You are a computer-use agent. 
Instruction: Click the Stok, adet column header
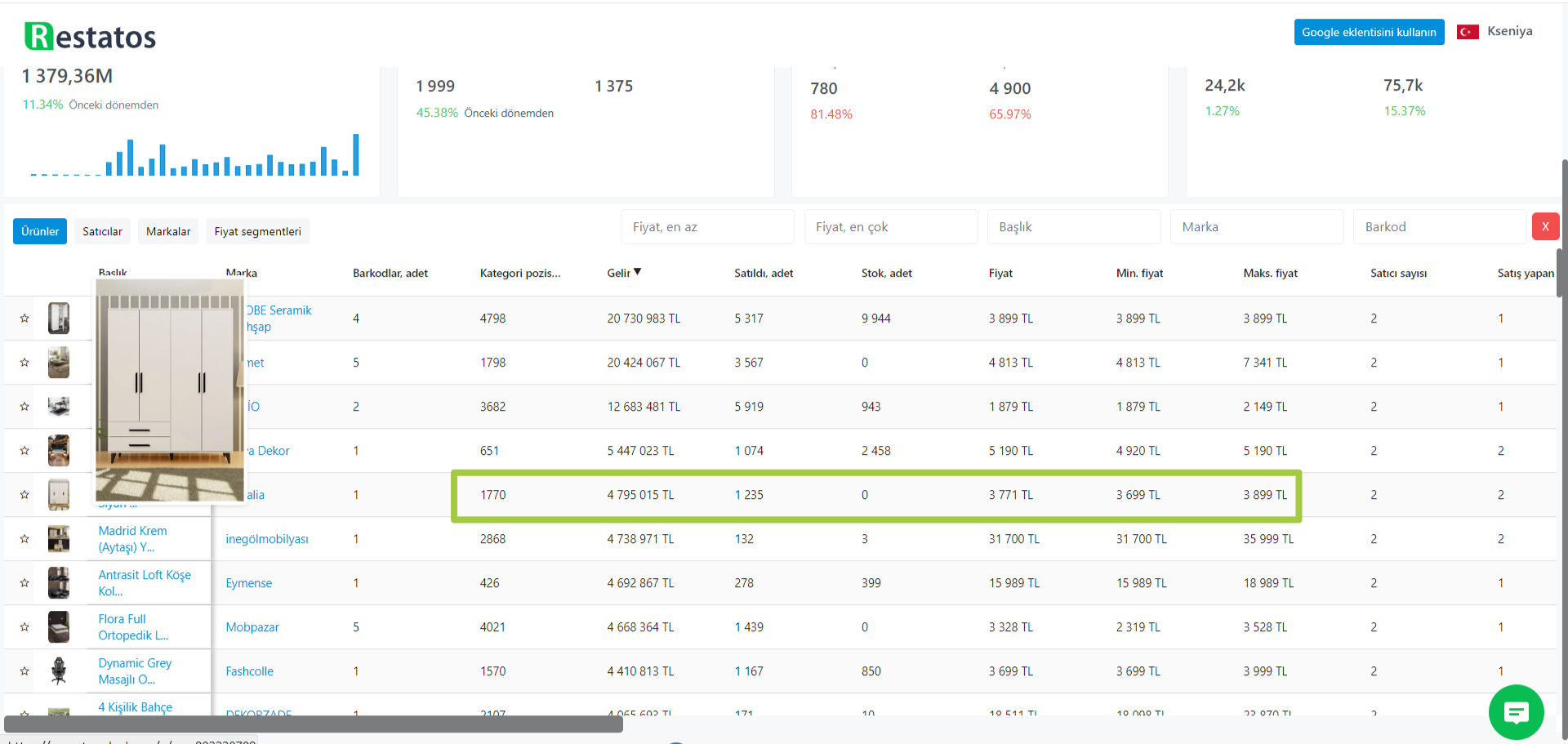pyautogui.click(x=887, y=273)
